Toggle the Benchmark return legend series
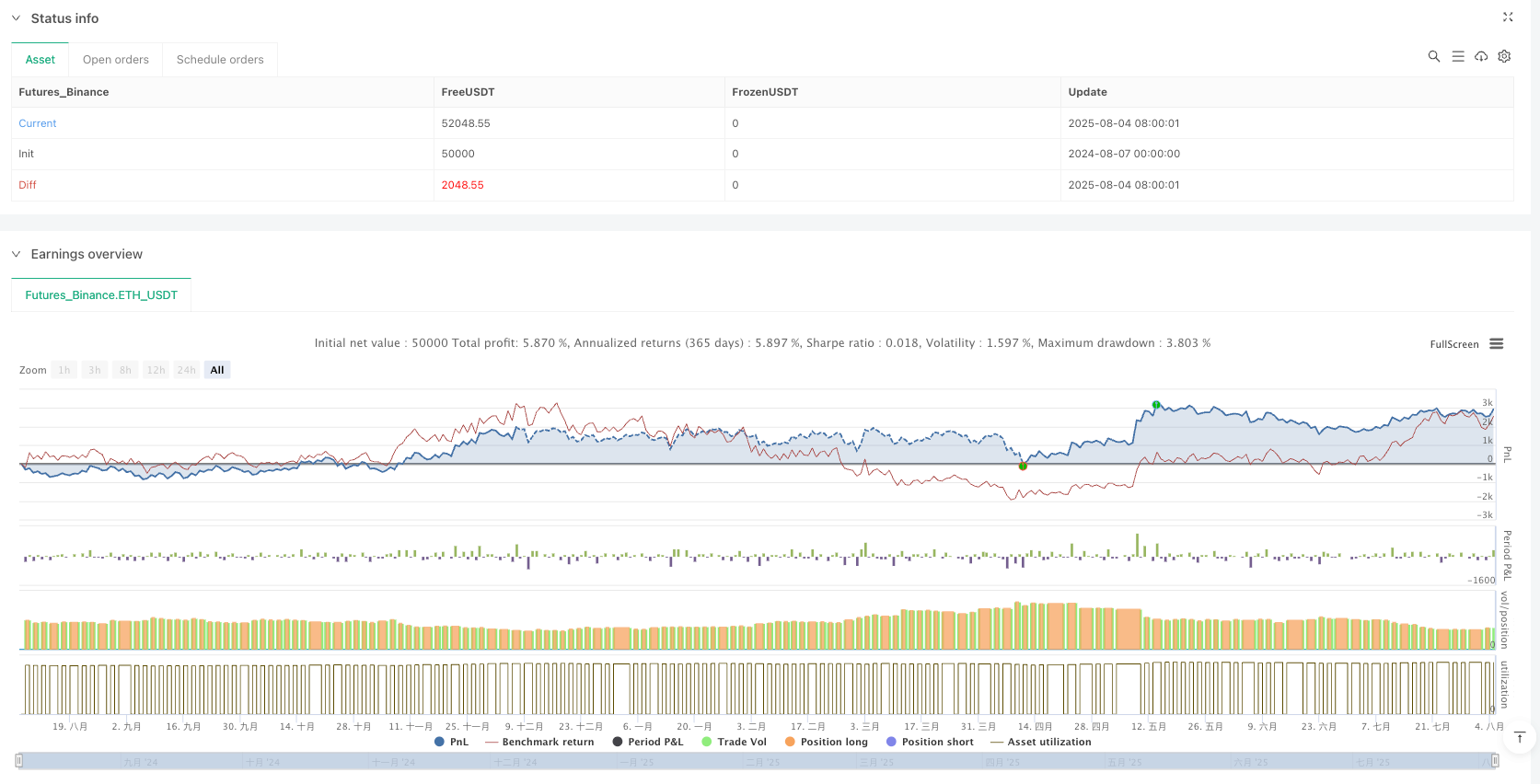1540x784 pixels. point(539,742)
